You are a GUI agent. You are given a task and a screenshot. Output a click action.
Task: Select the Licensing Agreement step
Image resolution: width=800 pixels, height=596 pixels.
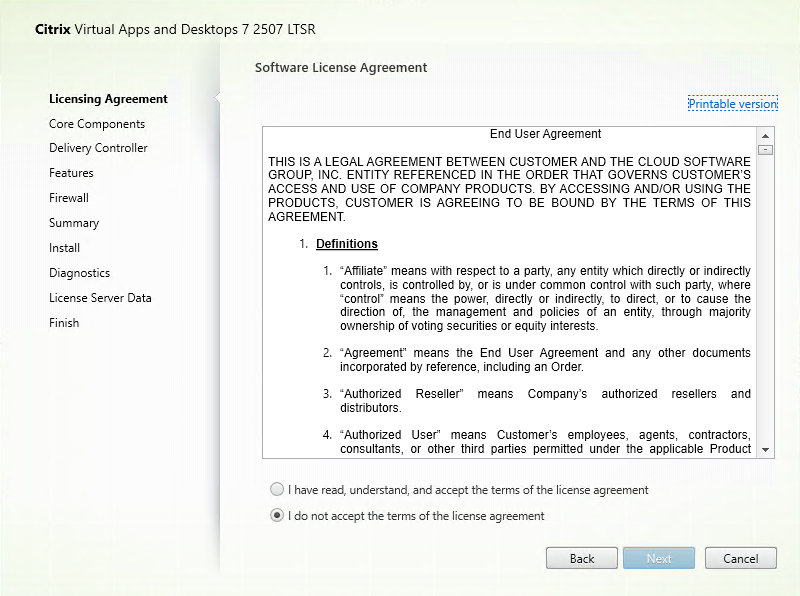tap(108, 99)
